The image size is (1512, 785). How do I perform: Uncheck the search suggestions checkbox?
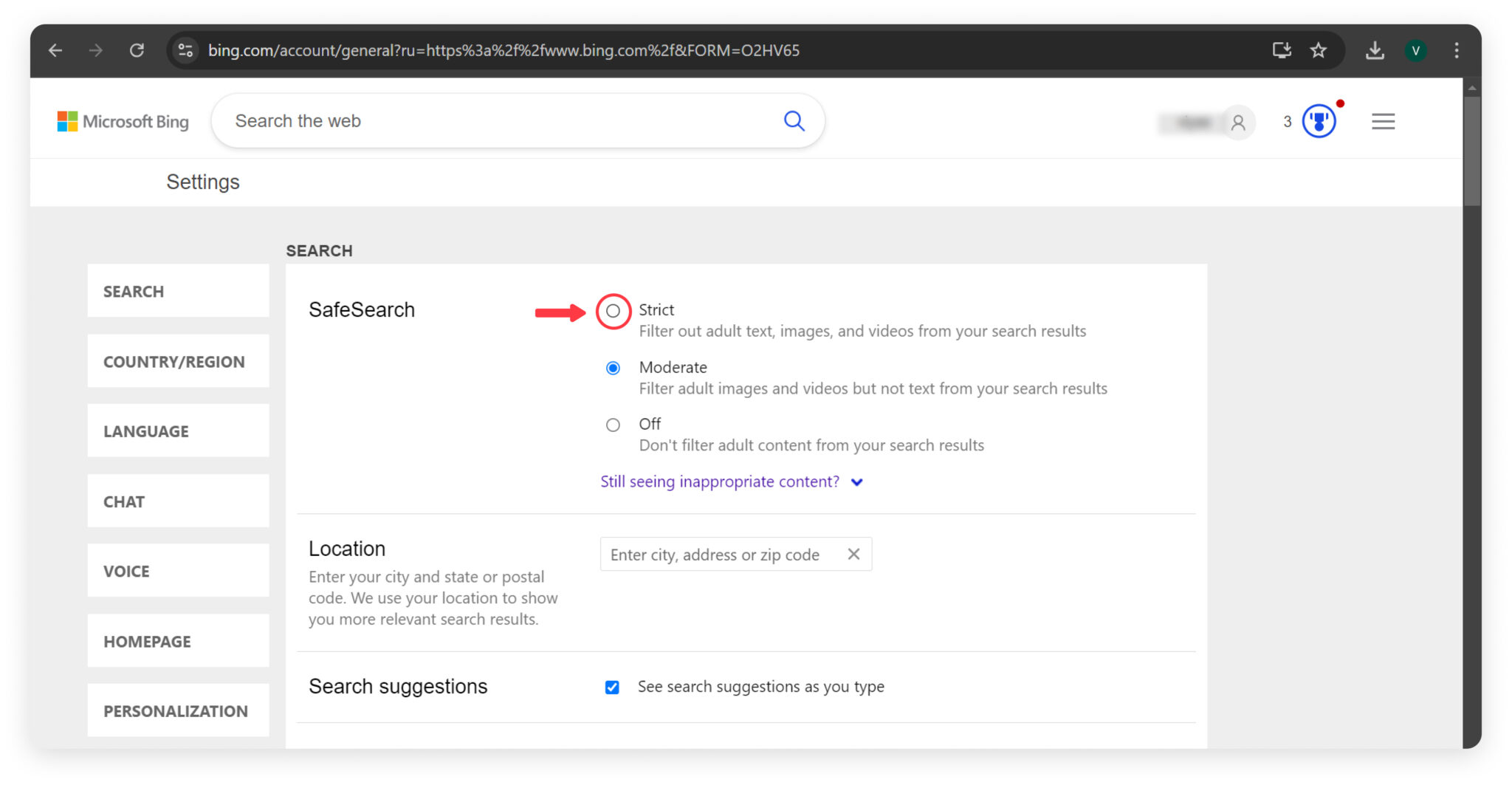[612, 687]
